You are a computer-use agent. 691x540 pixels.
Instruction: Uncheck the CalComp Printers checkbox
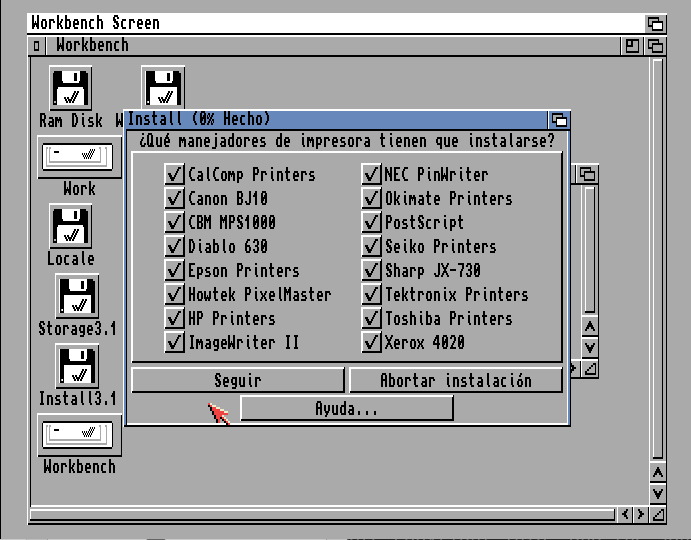tap(175, 175)
